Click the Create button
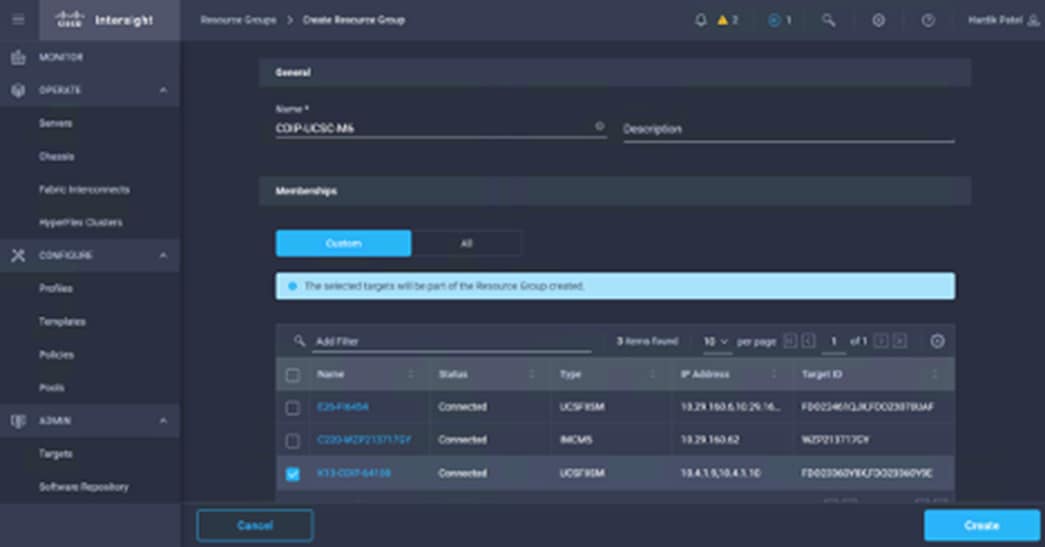This screenshot has width=1045, height=547. click(982, 525)
